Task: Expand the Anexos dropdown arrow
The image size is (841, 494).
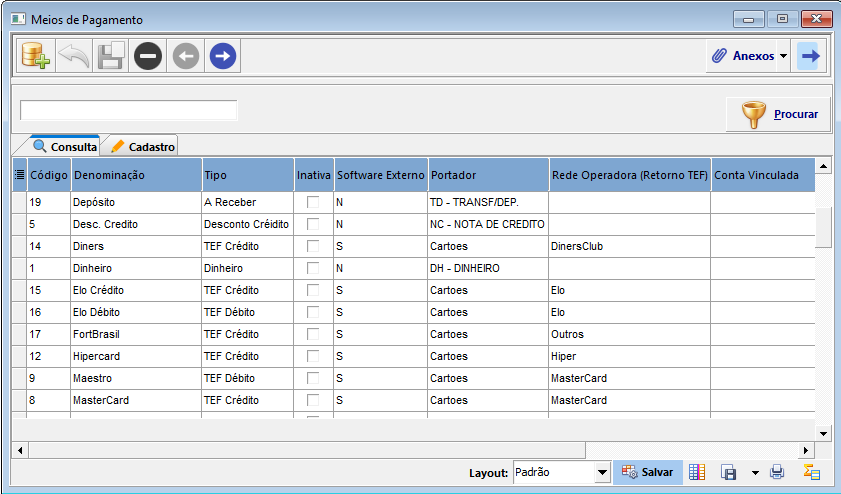Action: (784, 56)
